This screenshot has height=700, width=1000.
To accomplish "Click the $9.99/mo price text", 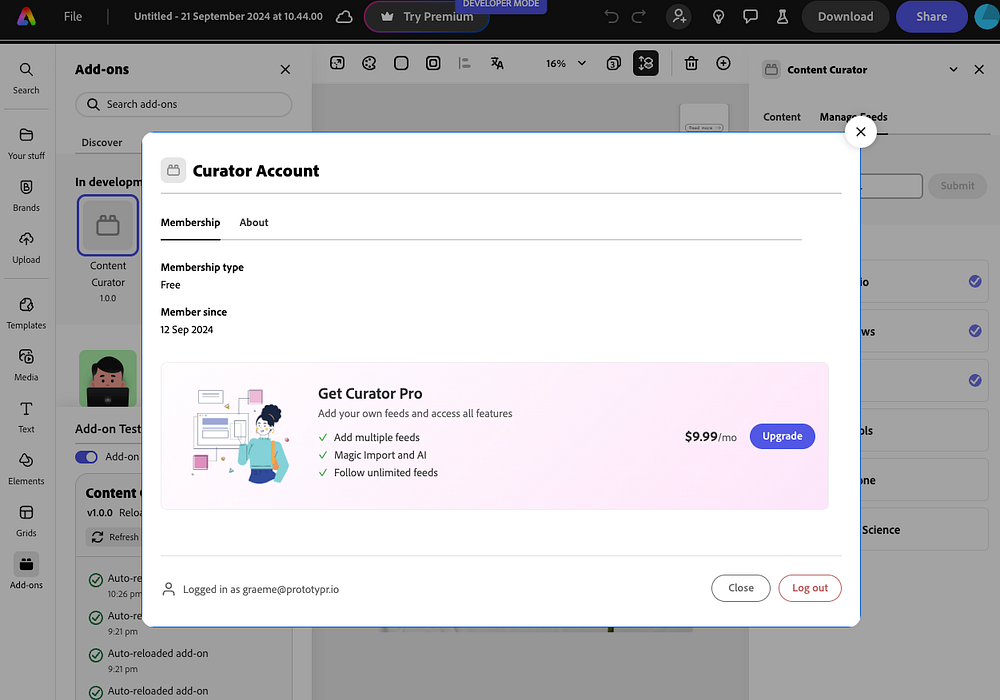I will (710, 437).
